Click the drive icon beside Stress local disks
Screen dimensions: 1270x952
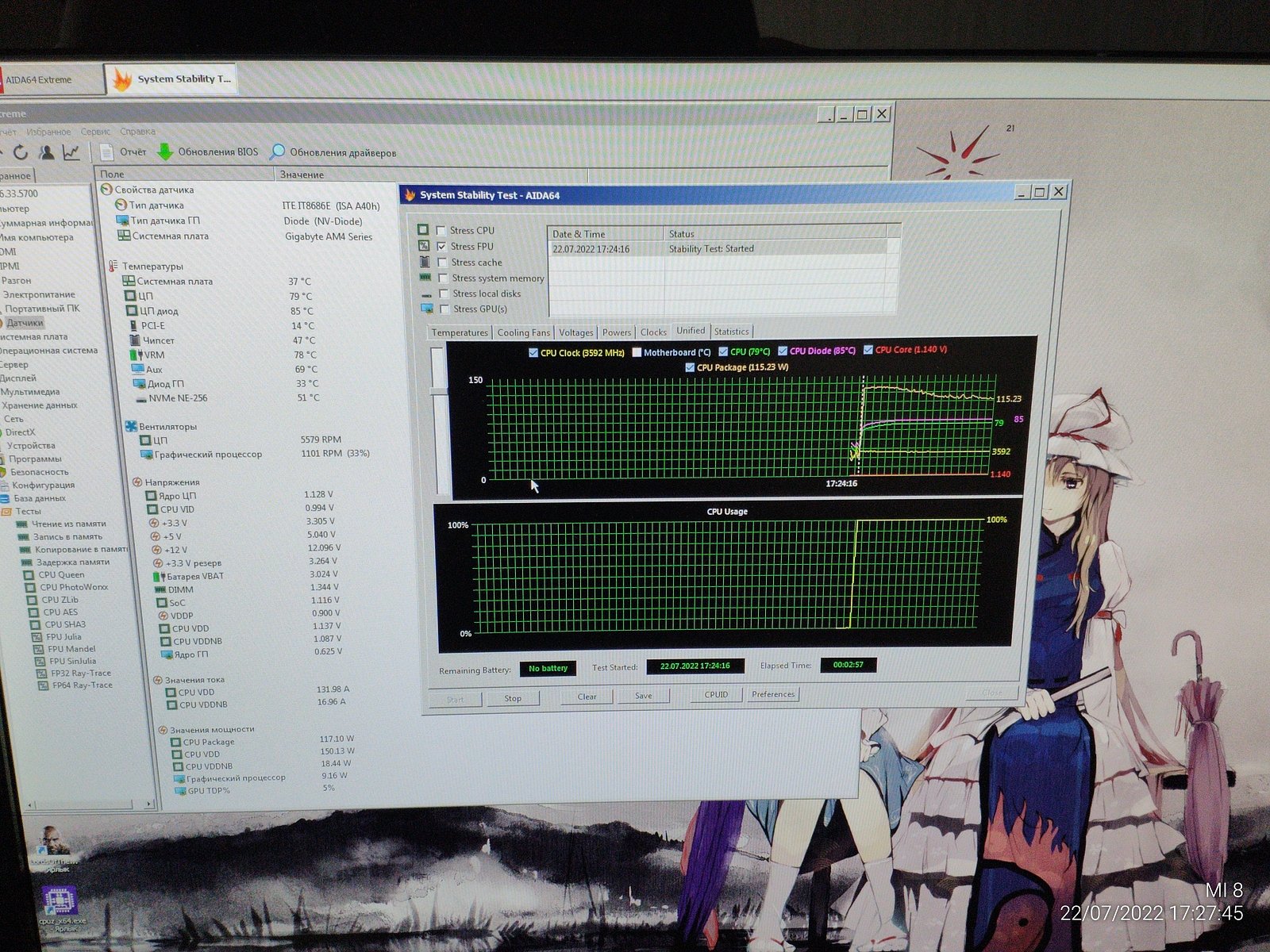pos(427,294)
